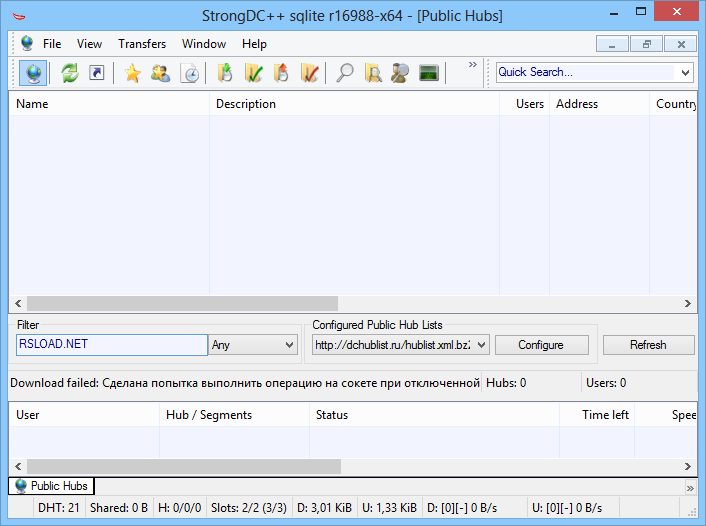
Task: Click tab bar overflow chevron at right
Action: point(690,488)
